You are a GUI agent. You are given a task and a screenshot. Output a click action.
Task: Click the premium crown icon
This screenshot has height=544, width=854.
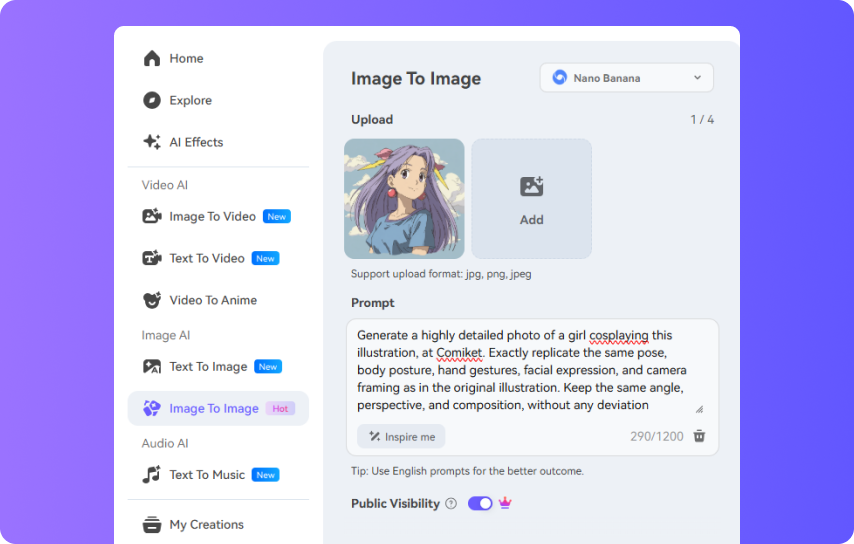[x=505, y=504]
